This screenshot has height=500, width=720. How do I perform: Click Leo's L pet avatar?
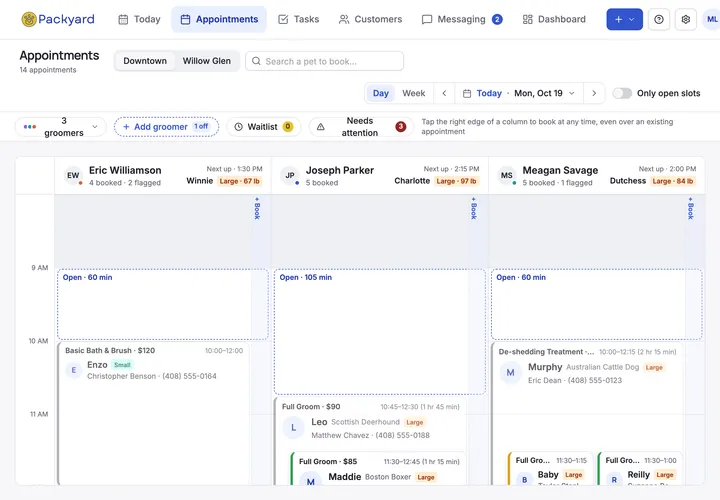point(293,427)
